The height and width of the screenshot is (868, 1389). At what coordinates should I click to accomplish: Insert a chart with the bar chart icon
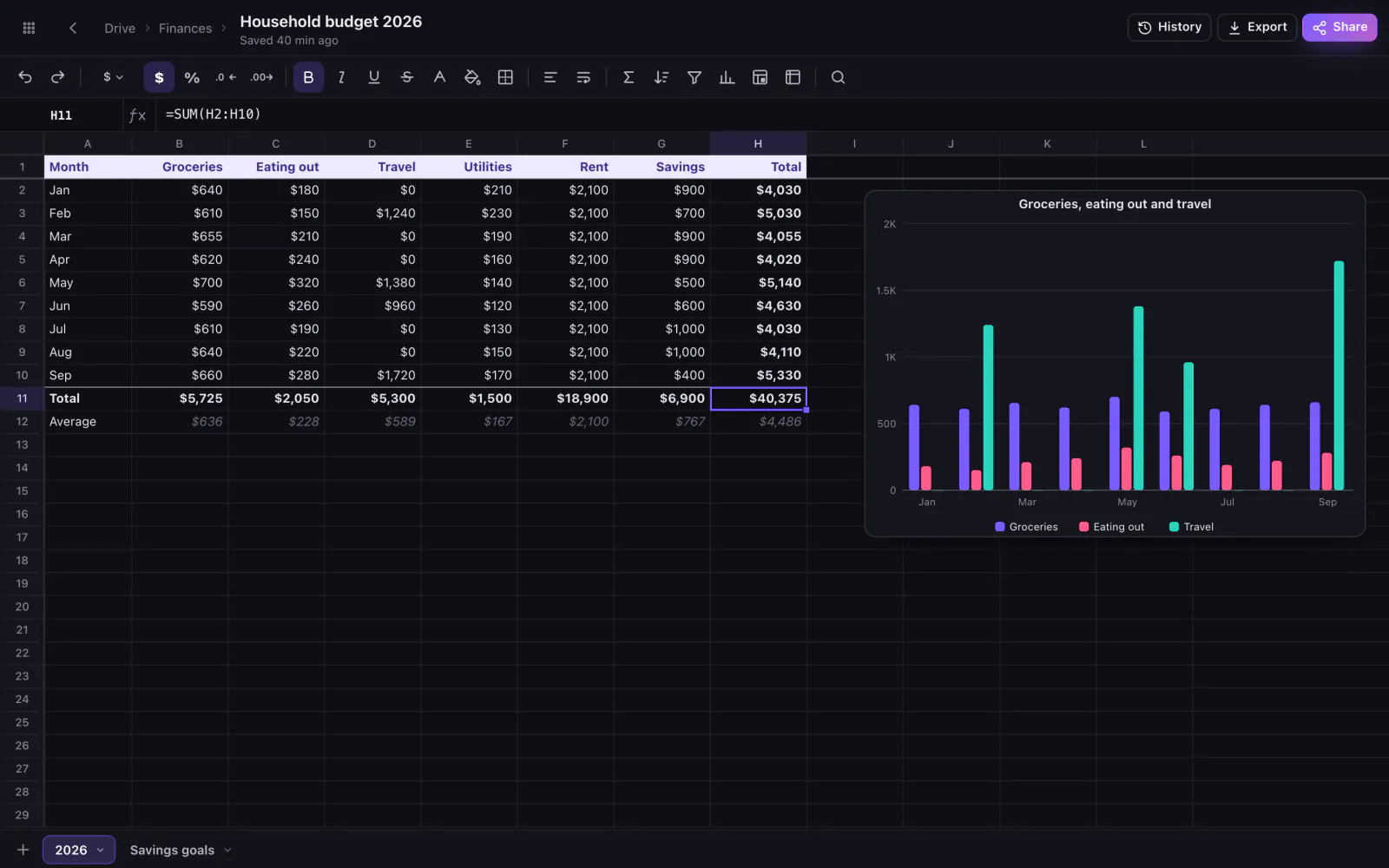point(727,77)
